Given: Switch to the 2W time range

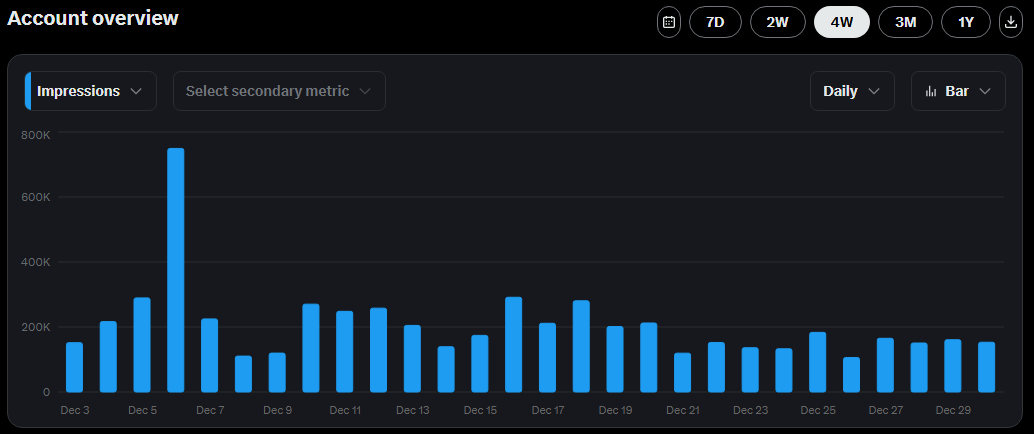Looking at the screenshot, I should (x=777, y=22).
